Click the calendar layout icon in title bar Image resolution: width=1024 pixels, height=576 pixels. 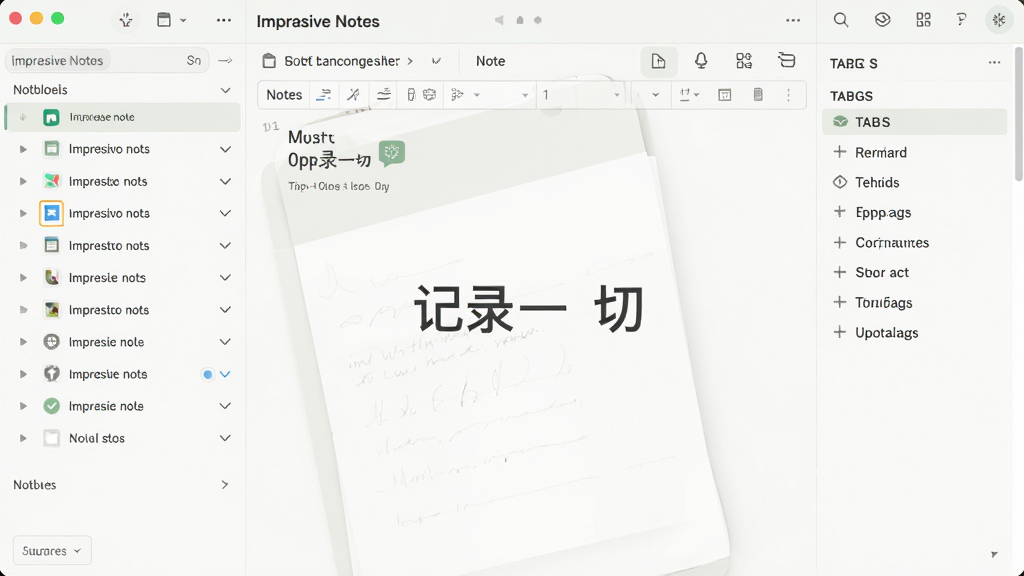[164, 20]
